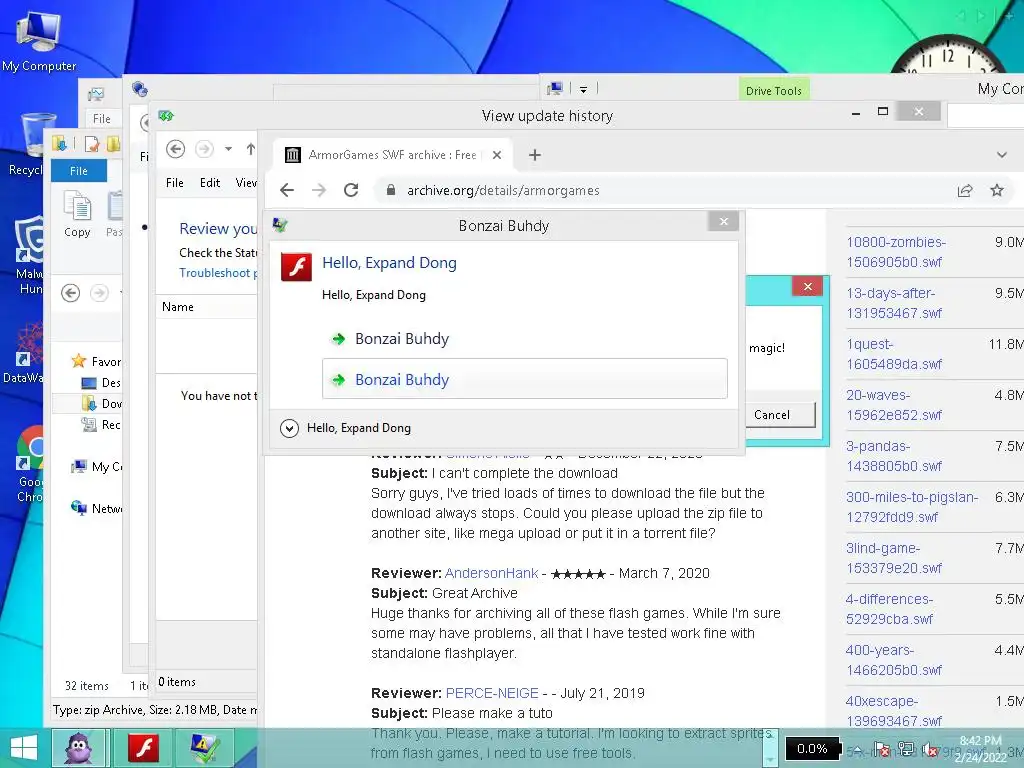The width and height of the screenshot is (1024, 768).
Task: Click Back arrow in the file Explorer window
Action: [x=71, y=293]
